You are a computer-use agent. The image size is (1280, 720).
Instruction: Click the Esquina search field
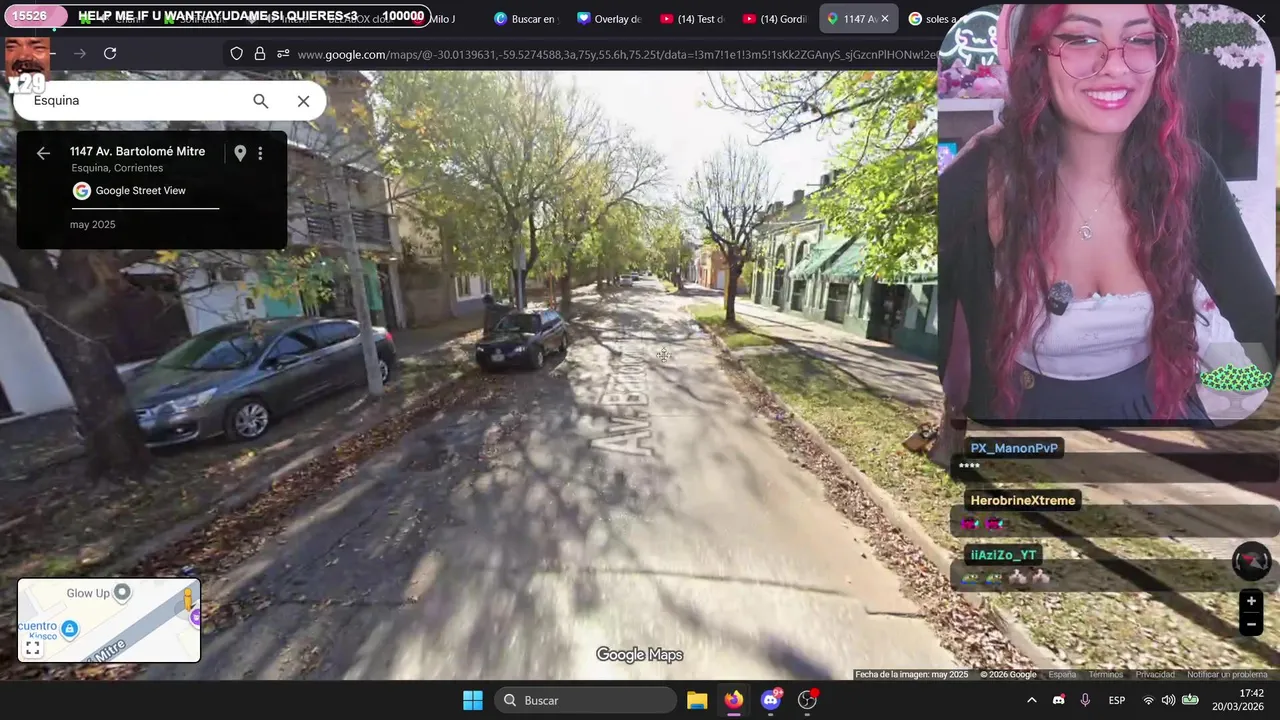click(x=135, y=101)
